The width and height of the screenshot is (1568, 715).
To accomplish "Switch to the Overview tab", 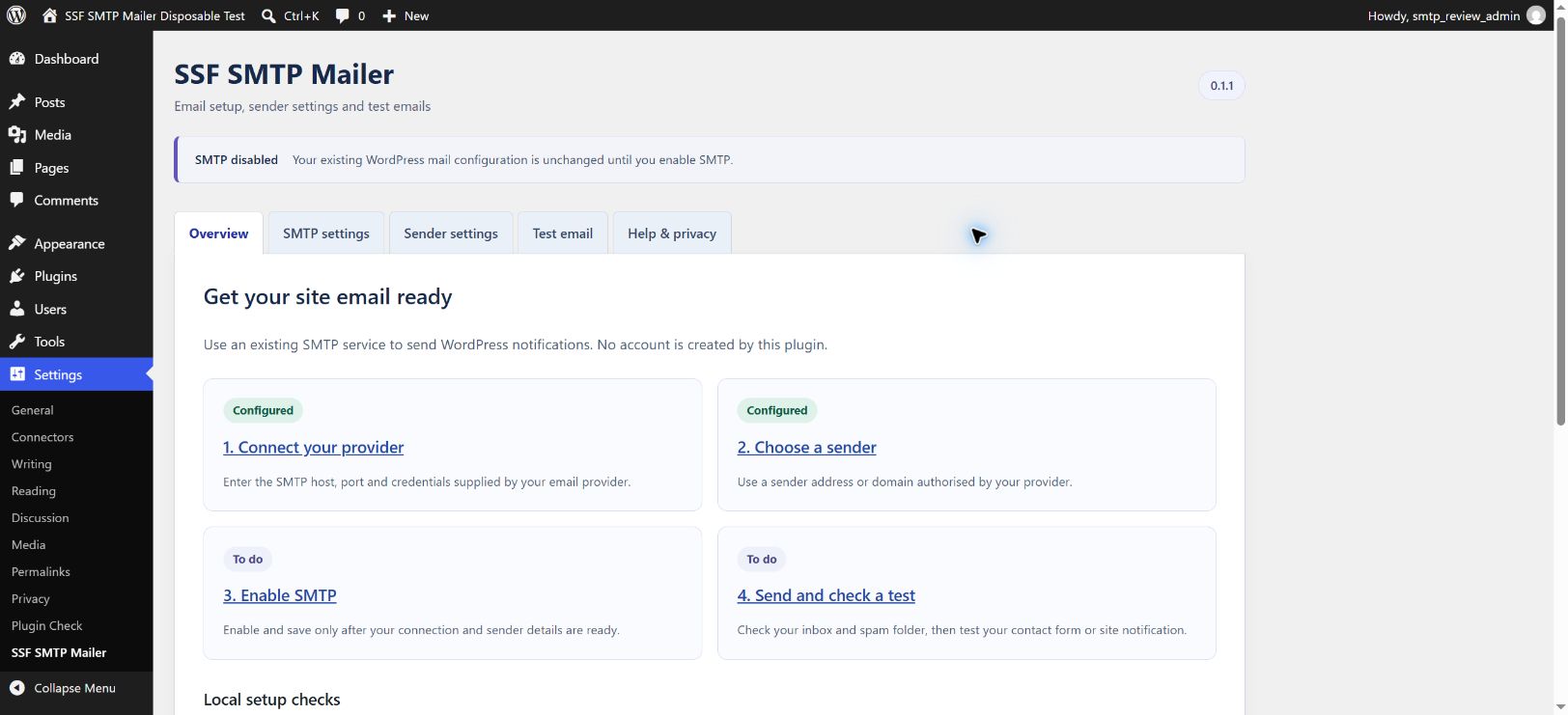I will pos(218,234).
